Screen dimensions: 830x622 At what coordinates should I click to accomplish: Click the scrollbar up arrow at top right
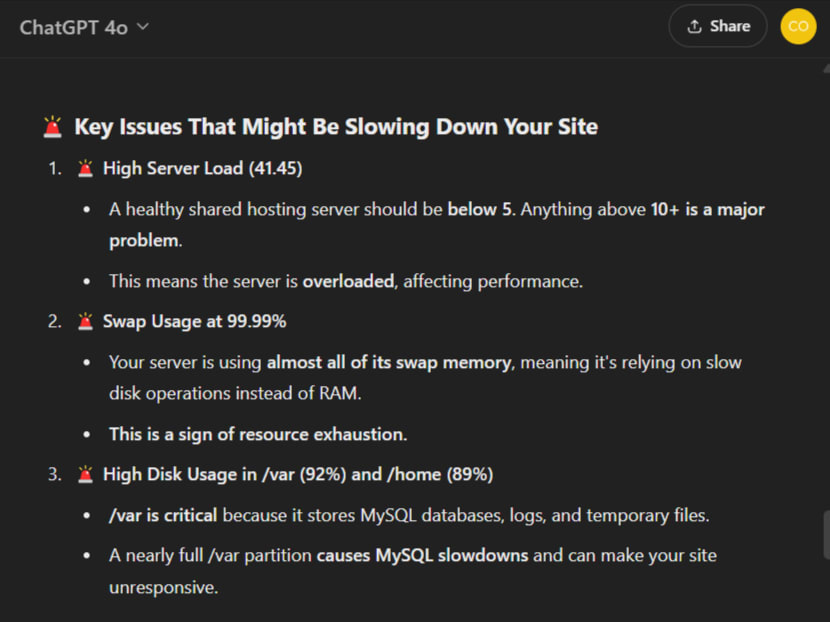826,69
